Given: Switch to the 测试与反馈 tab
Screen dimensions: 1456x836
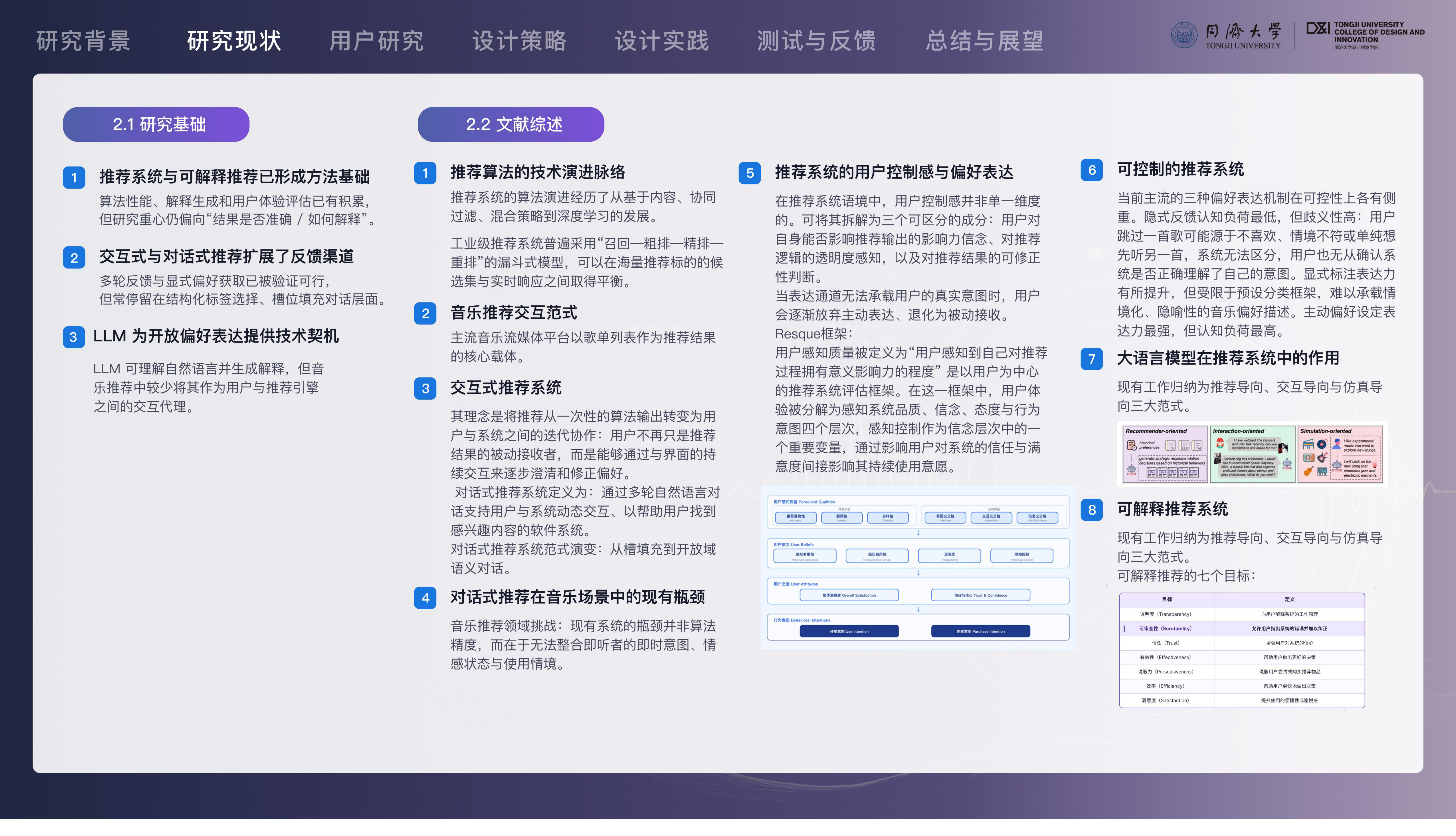Looking at the screenshot, I should (816, 41).
